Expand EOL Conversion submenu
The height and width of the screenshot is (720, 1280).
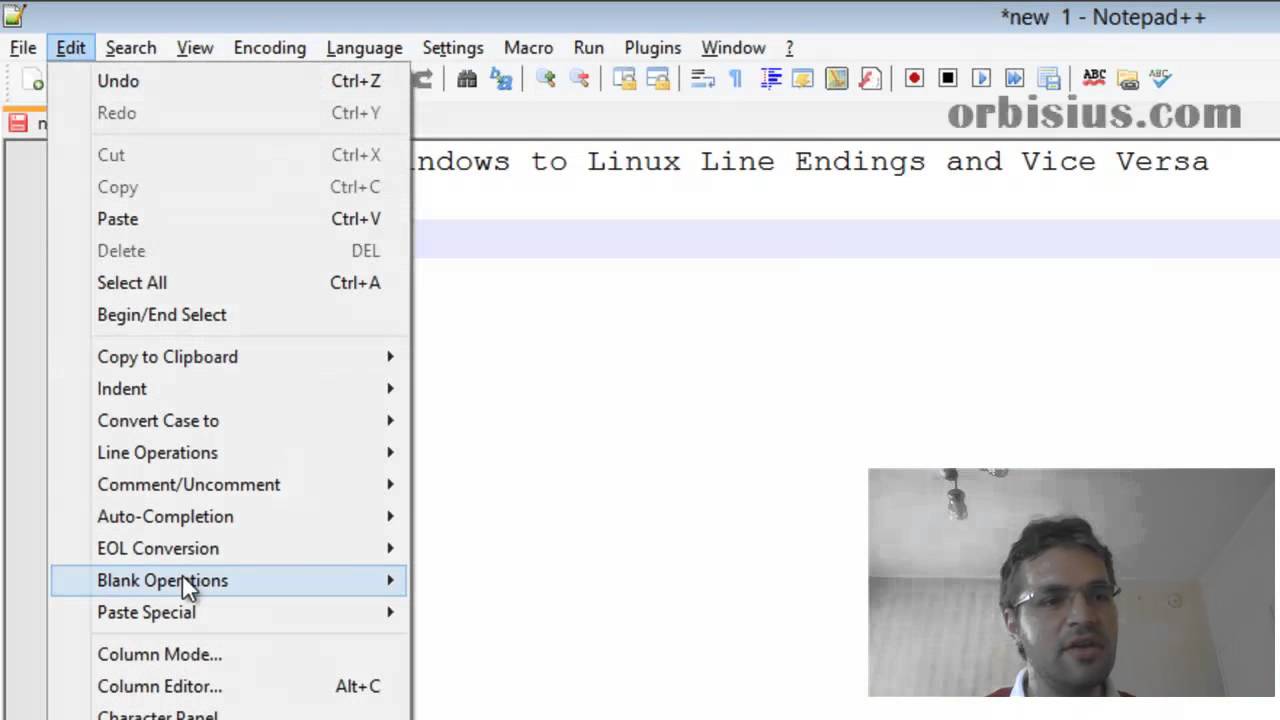click(229, 549)
